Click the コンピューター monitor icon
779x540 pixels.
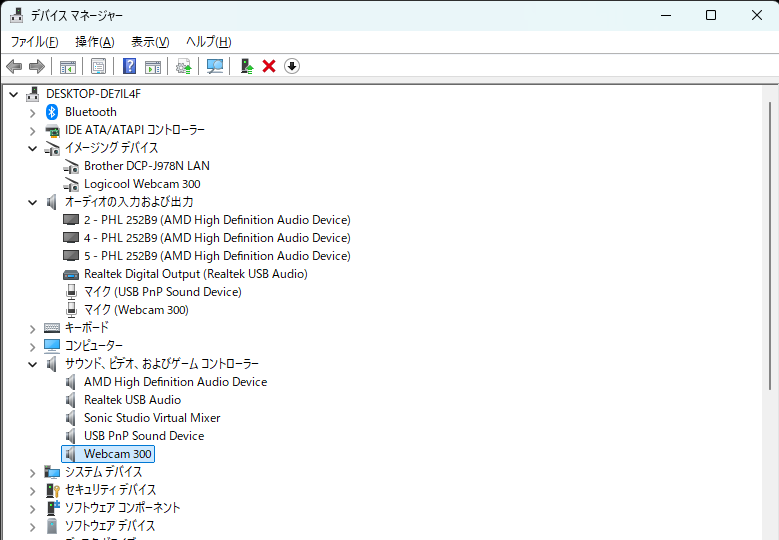pyautogui.click(x=52, y=346)
